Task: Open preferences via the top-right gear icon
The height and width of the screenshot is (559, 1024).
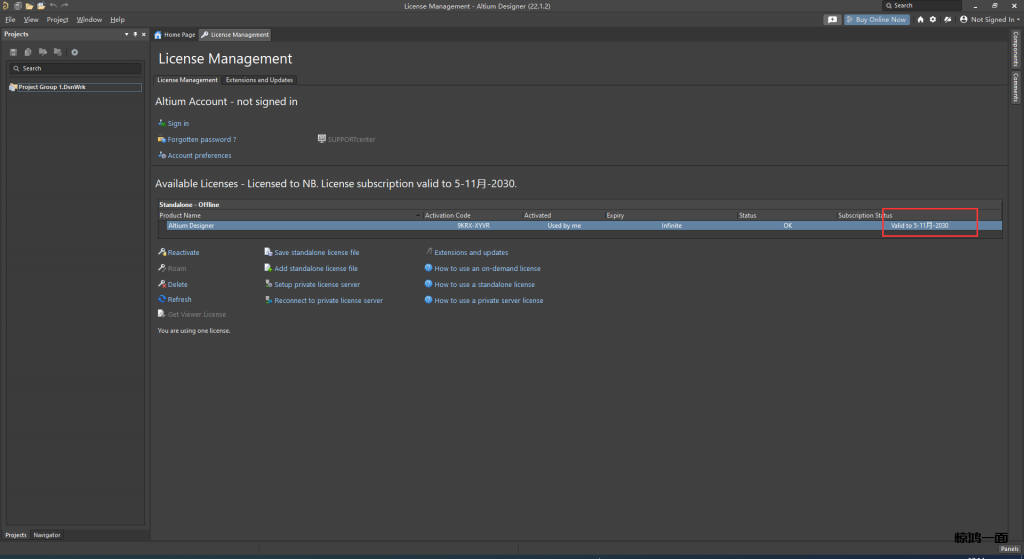Action: (x=933, y=19)
